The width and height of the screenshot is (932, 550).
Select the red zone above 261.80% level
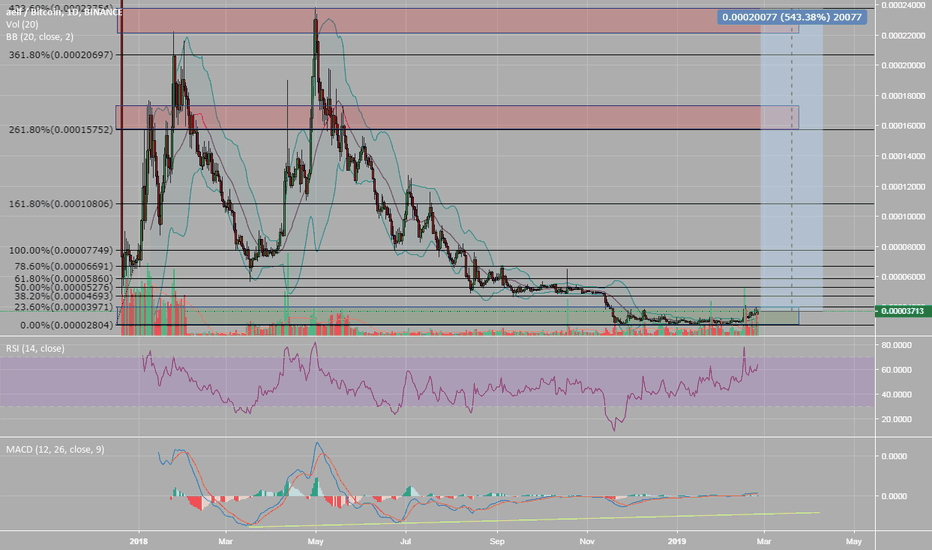458,117
